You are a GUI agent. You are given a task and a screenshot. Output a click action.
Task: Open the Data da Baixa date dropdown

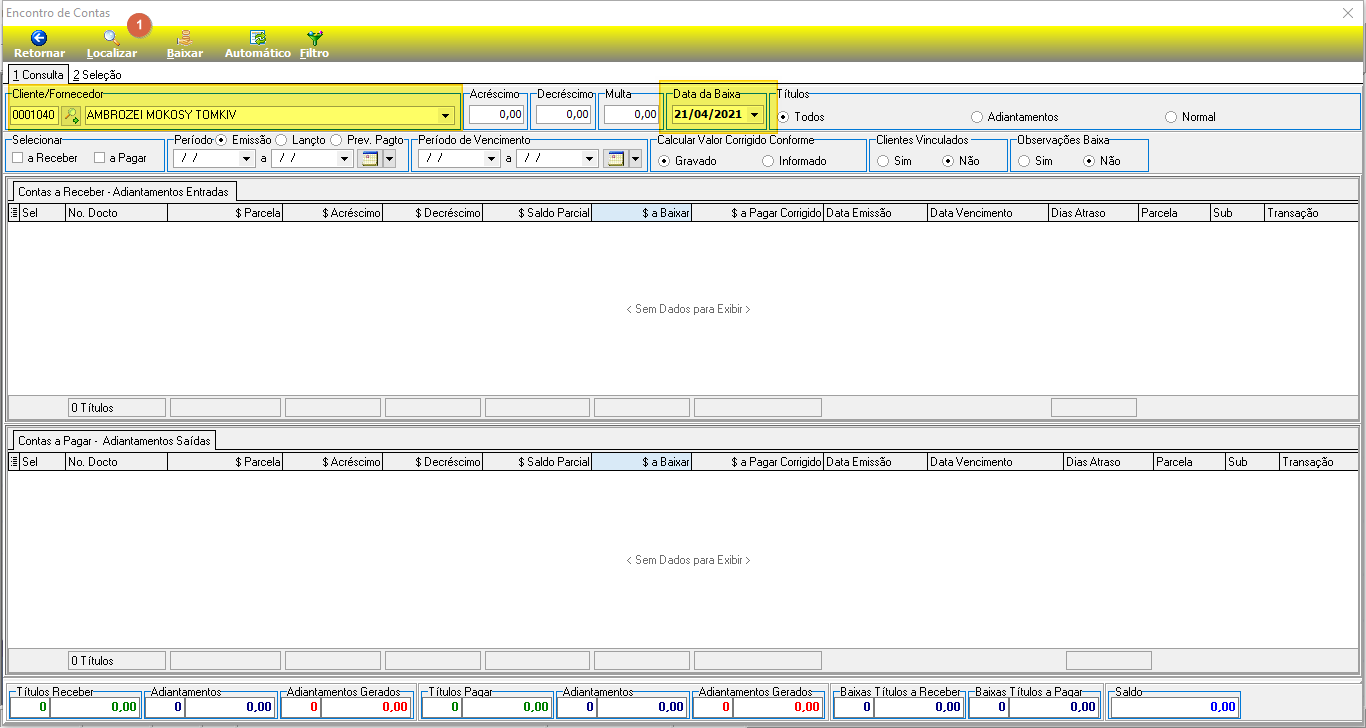pos(755,115)
